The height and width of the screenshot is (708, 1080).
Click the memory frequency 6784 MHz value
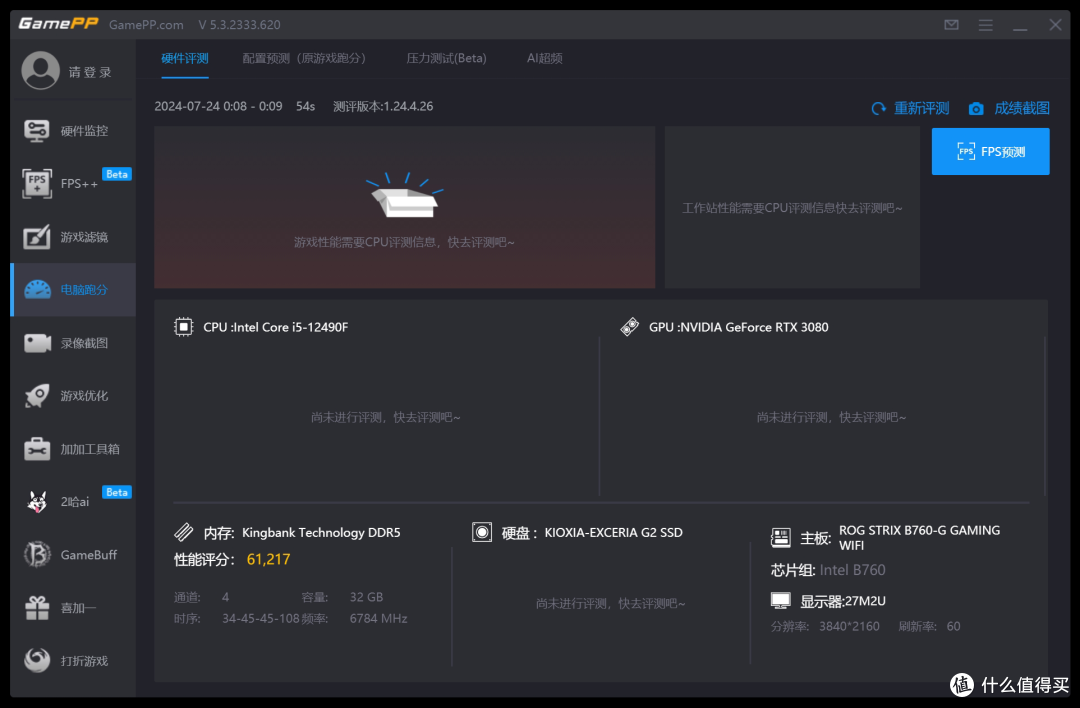click(x=378, y=618)
